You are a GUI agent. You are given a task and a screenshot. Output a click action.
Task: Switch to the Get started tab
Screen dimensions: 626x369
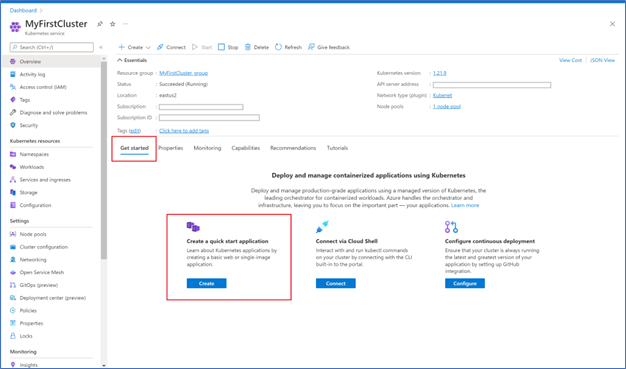point(134,148)
